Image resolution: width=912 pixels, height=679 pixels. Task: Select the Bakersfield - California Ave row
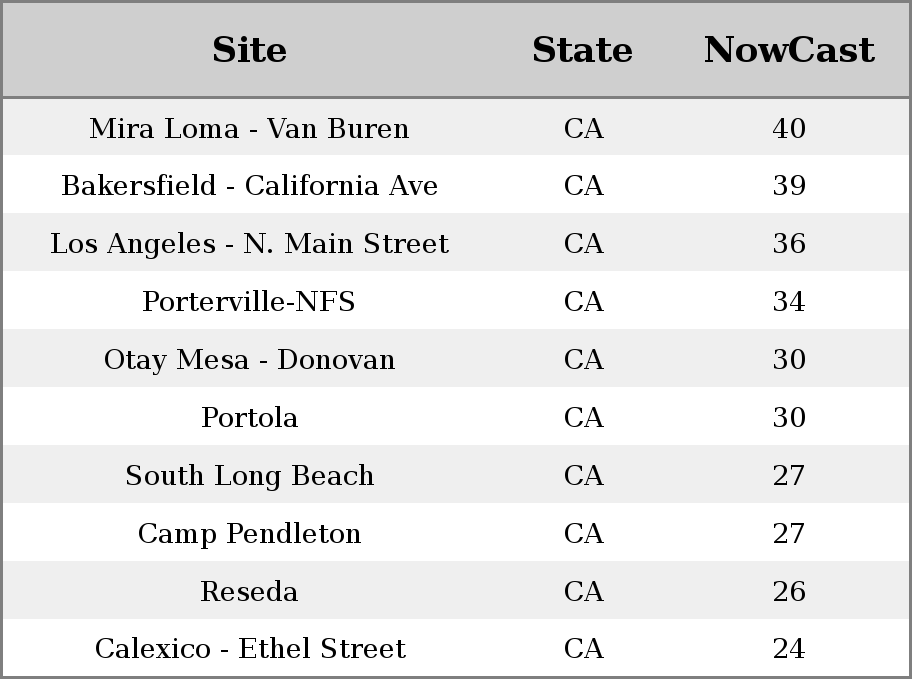tap(456, 185)
